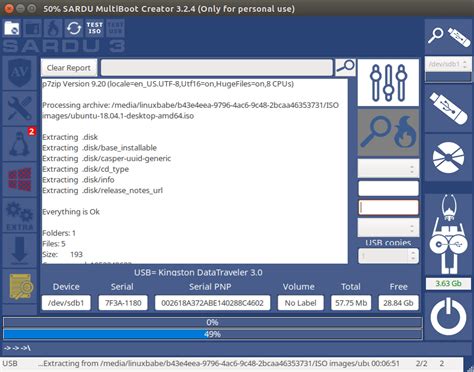This screenshot has width=474, height=372.
Task: Click Serial PNP value 002618A372ABE140288C4602
Action: coord(212,303)
